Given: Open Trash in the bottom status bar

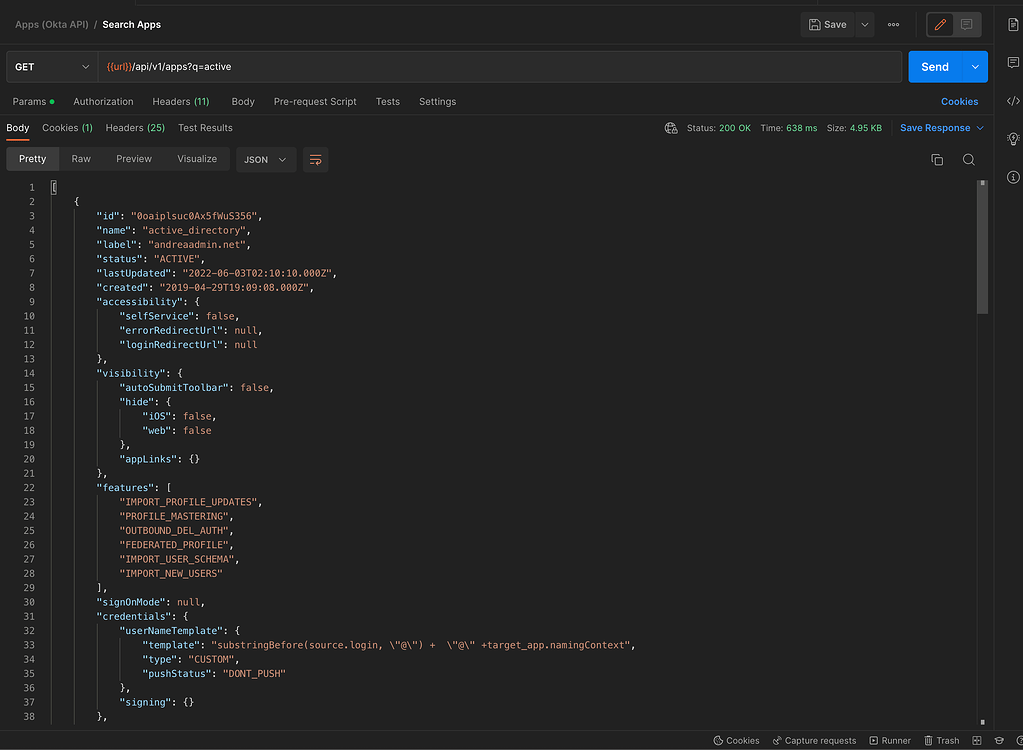Looking at the screenshot, I should click(x=941, y=741).
